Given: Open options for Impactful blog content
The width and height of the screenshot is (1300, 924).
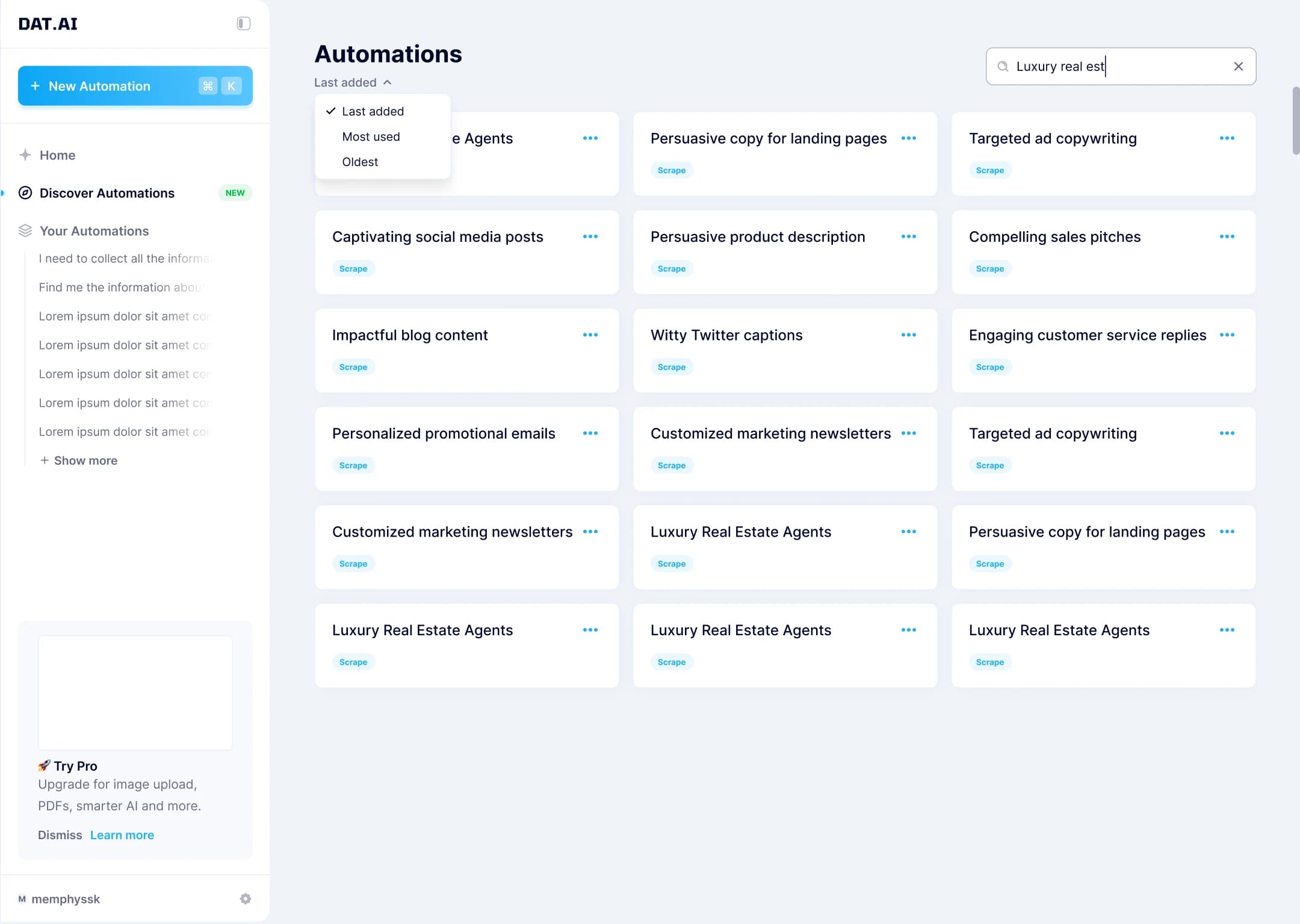Looking at the screenshot, I should pyautogui.click(x=590, y=334).
